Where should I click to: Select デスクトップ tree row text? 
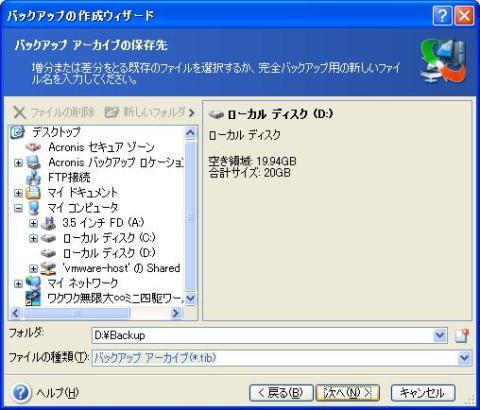(x=56, y=132)
